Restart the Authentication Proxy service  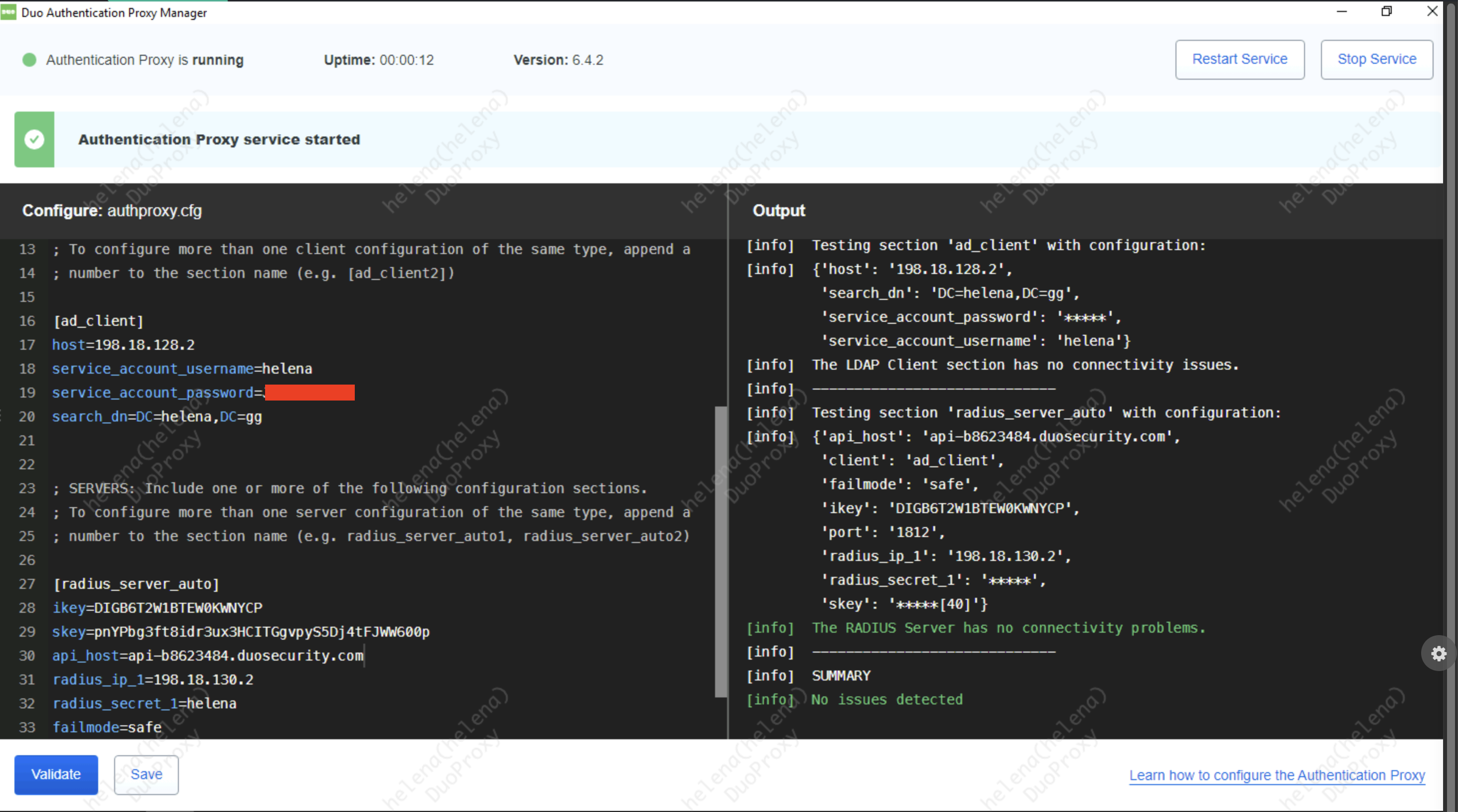(1240, 59)
